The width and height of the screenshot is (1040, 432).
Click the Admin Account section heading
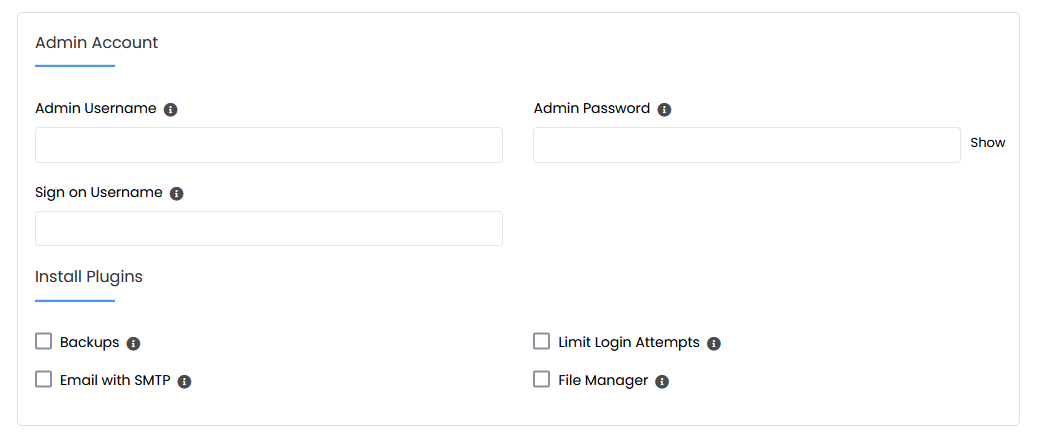point(97,43)
